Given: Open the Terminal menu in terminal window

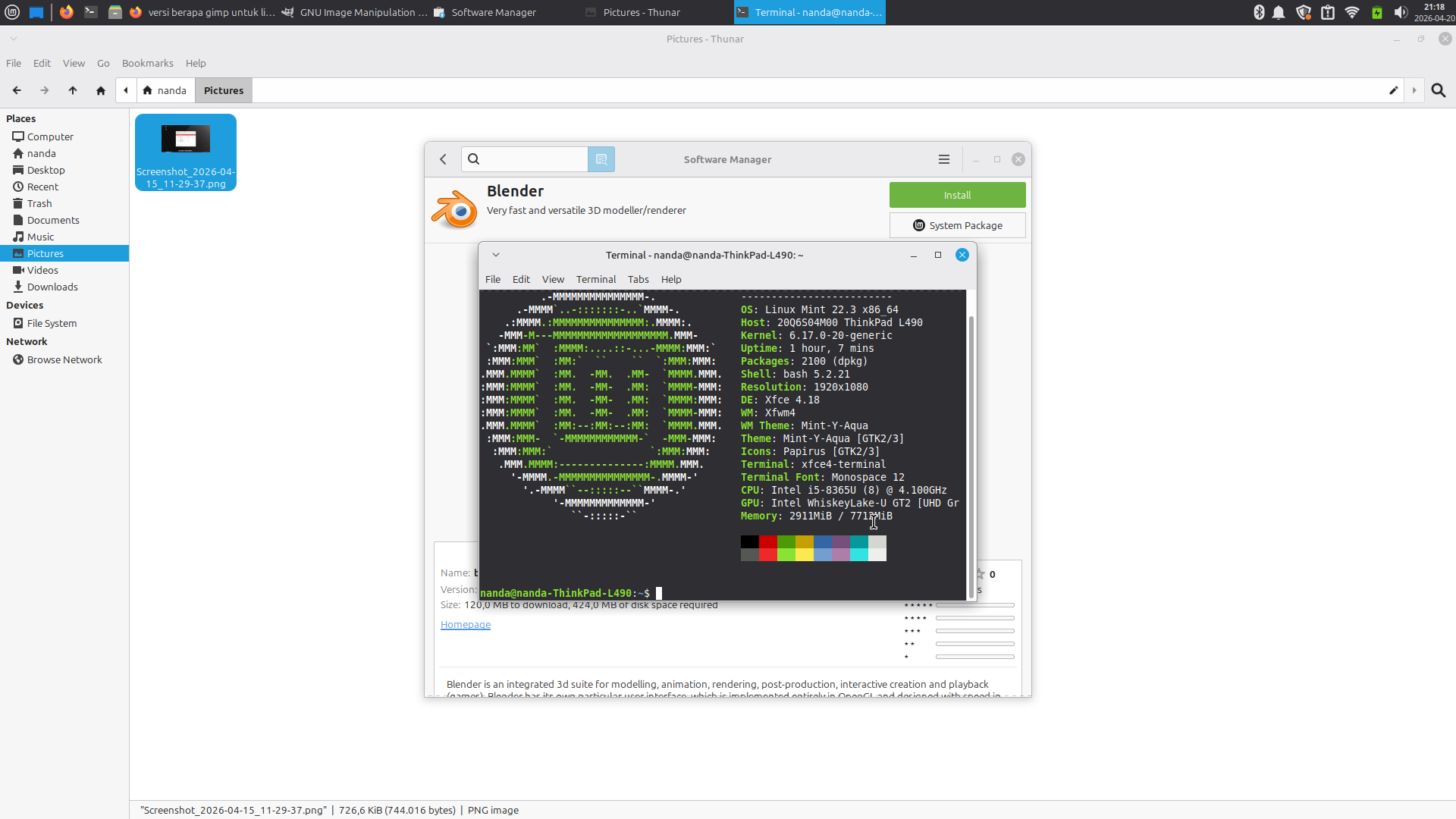Looking at the screenshot, I should (596, 279).
